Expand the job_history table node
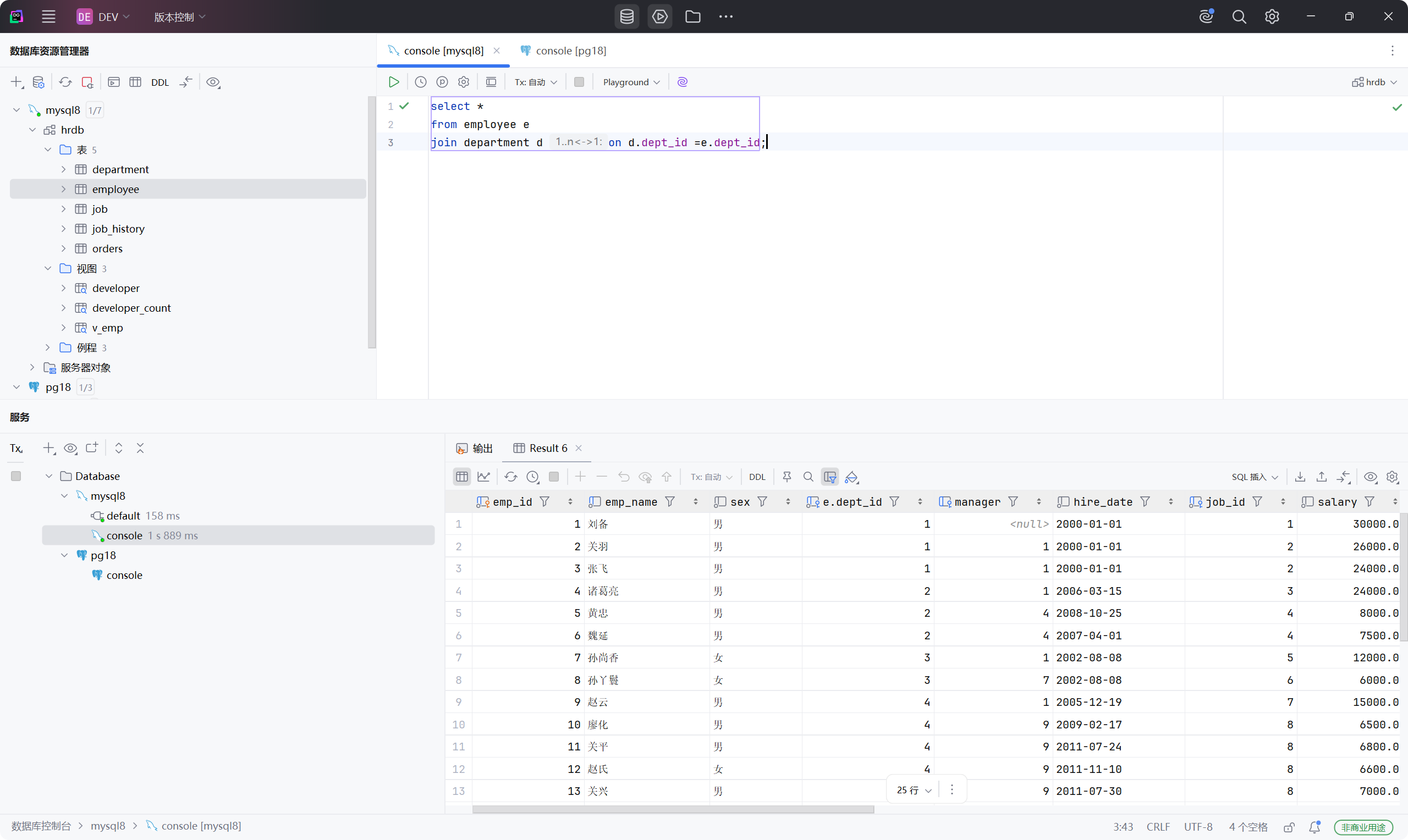Screen dimensions: 1408x840 (x=63, y=229)
